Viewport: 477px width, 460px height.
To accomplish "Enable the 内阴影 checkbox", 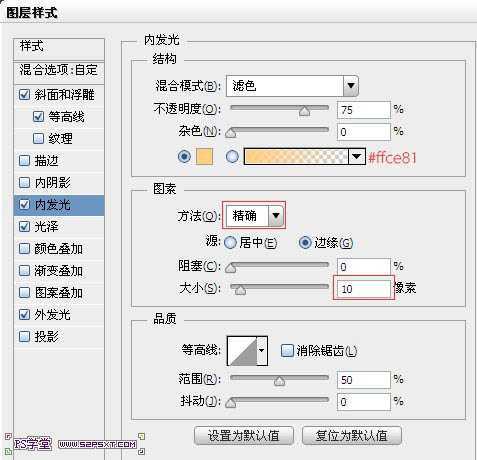I will pos(24,183).
